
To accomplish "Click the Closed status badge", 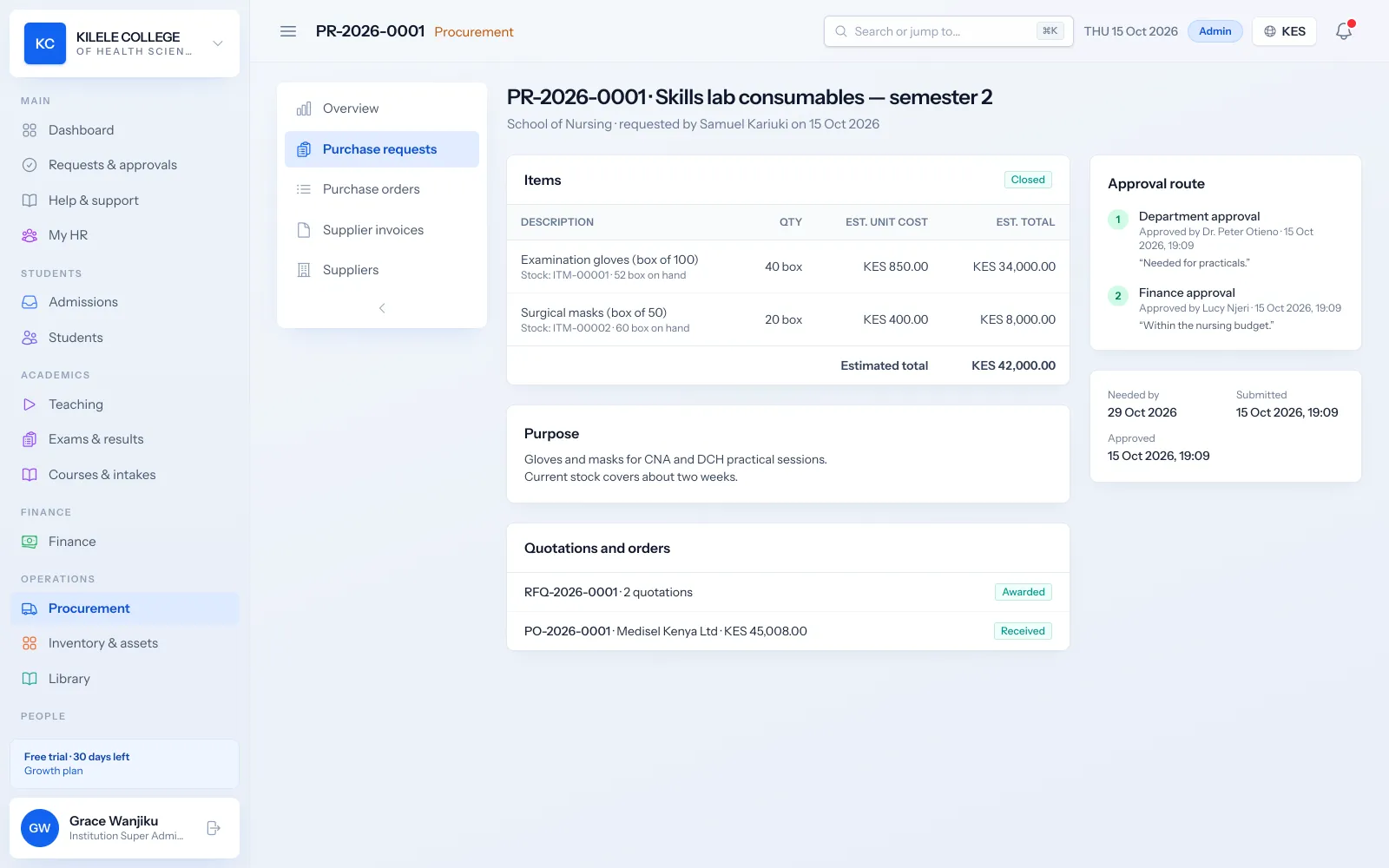I will (1028, 180).
